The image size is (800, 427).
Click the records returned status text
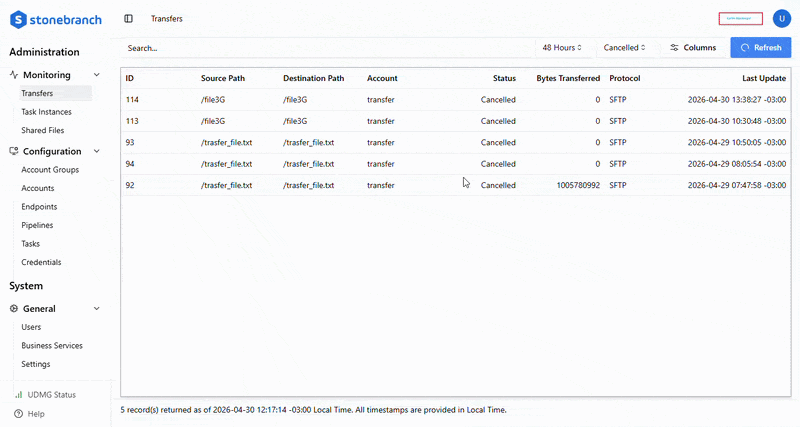(x=313, y=410)
